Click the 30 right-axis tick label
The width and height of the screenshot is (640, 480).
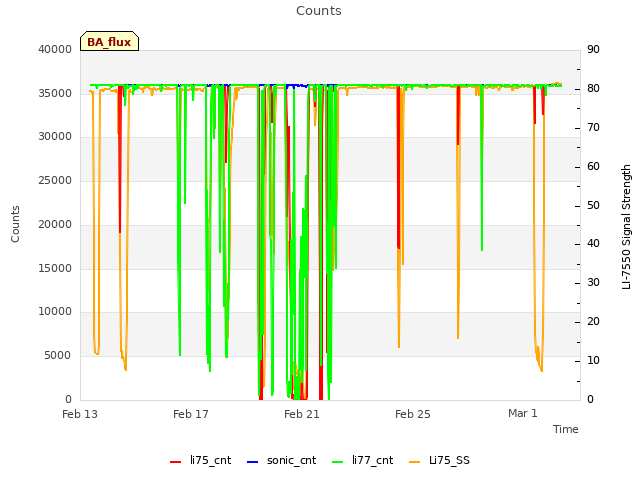pyautogui.click(x=593, y=282)
